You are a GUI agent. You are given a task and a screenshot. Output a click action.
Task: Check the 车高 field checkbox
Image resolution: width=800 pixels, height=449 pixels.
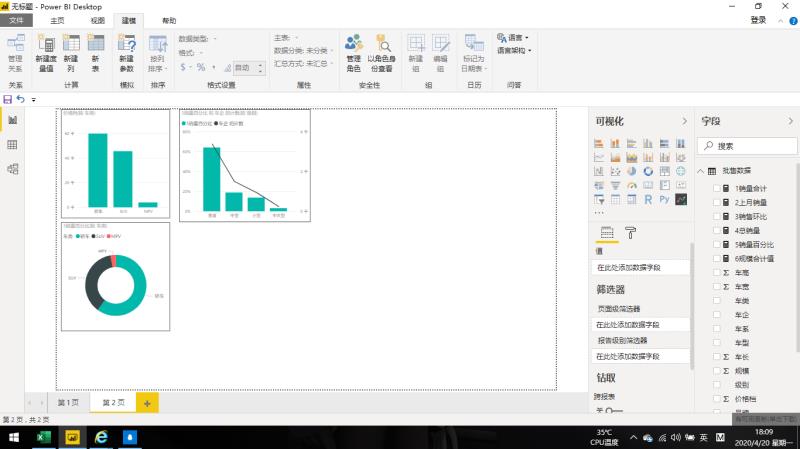click(717, 272)
